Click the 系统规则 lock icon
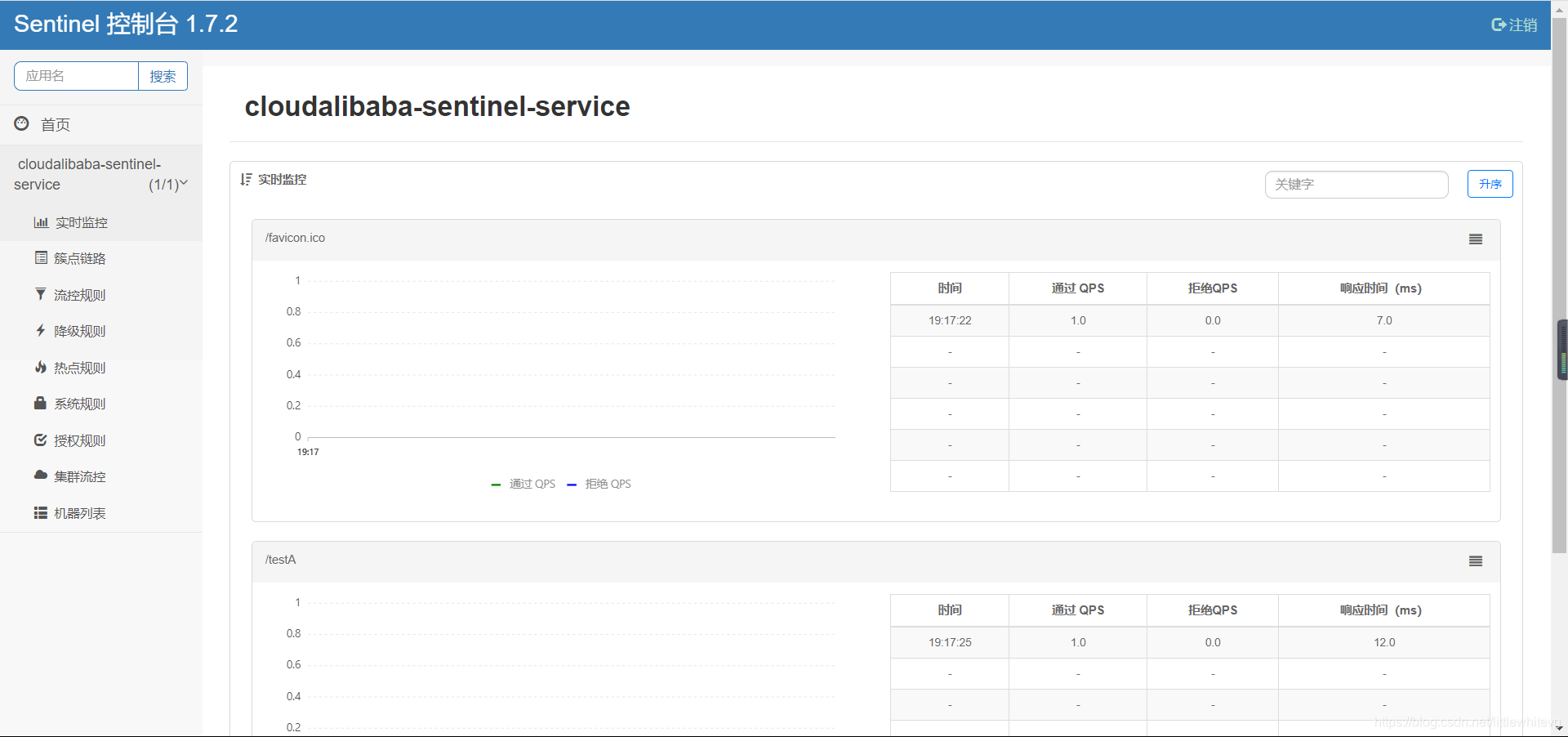The height and width of the screenshot is (737, 1568). pyautogui.click(x=40, y=403)
